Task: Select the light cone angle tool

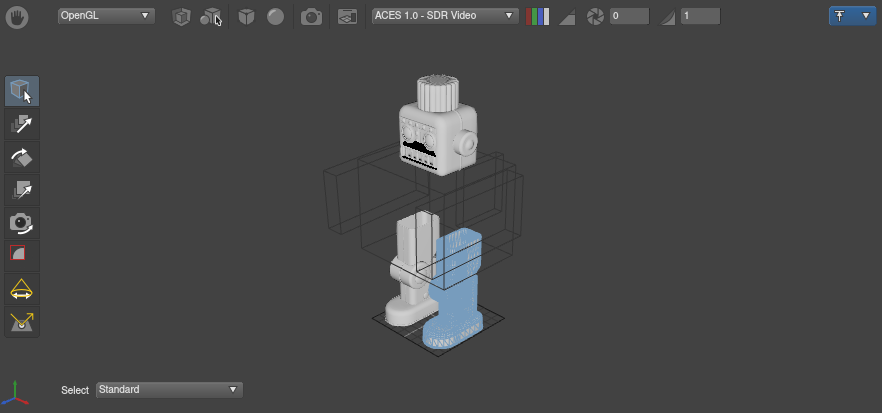Action: (x=22, y=289)
